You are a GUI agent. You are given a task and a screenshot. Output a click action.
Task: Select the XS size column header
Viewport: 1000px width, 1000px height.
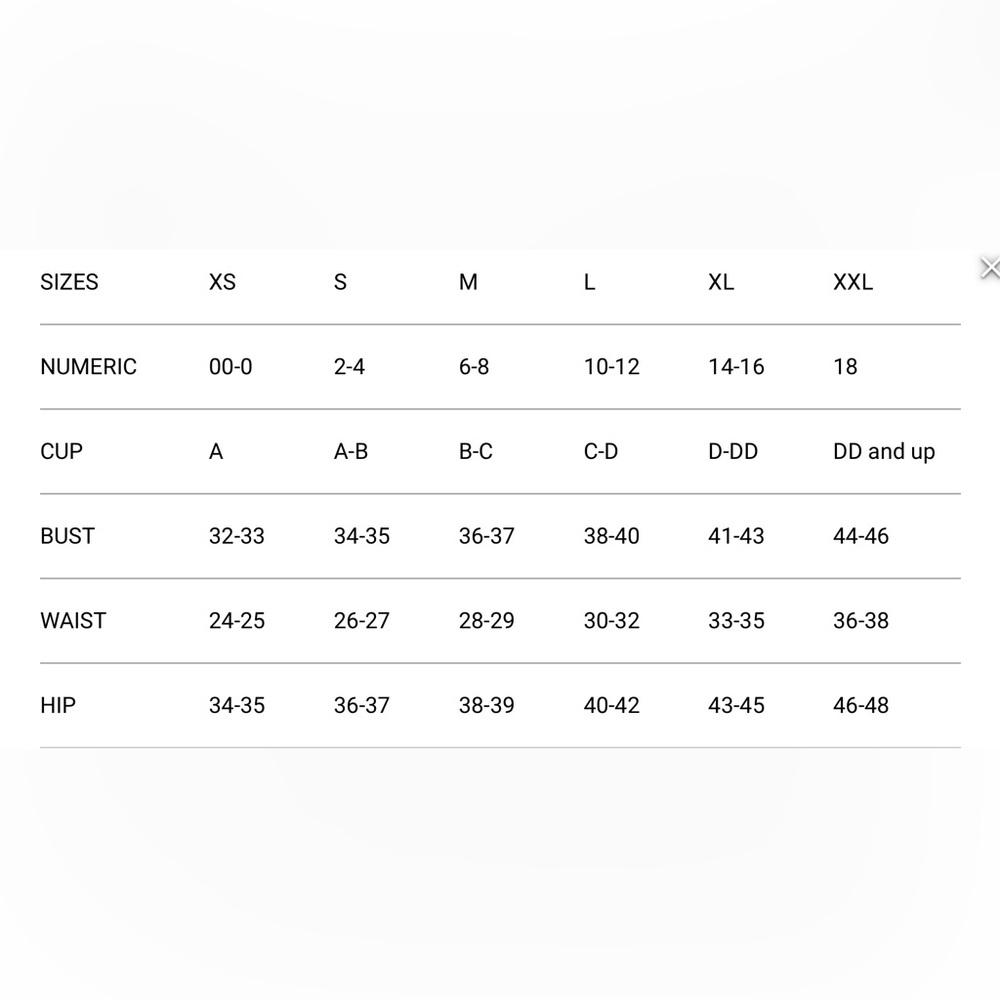tap(222, 282)
